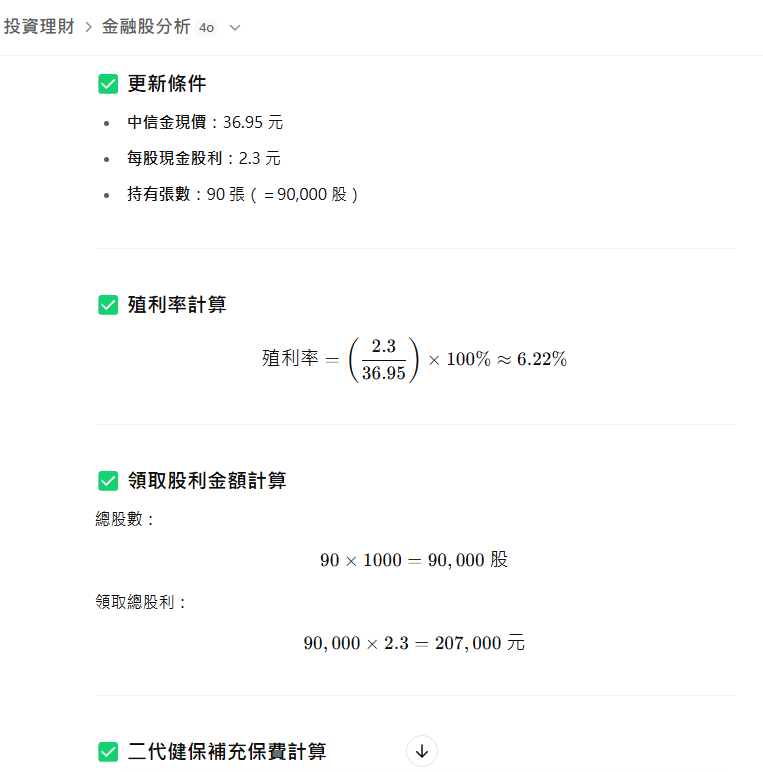
Task: Click the 更新條件 heading text
Action: click(167, 84)
